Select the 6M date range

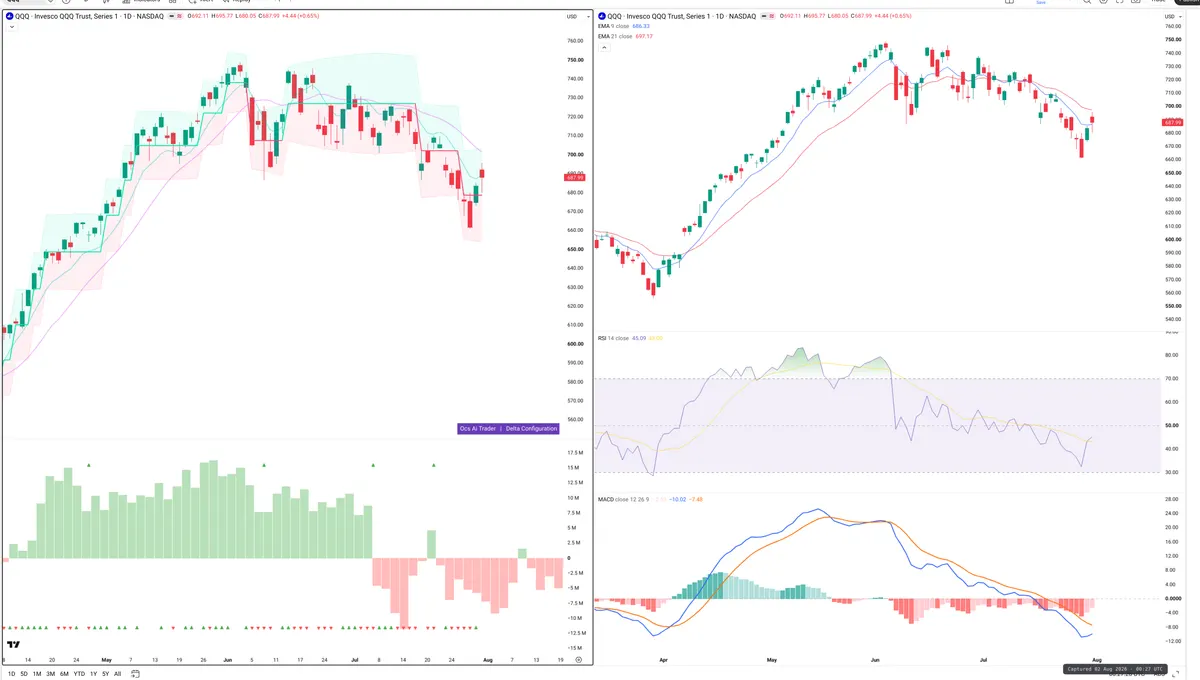64,674
